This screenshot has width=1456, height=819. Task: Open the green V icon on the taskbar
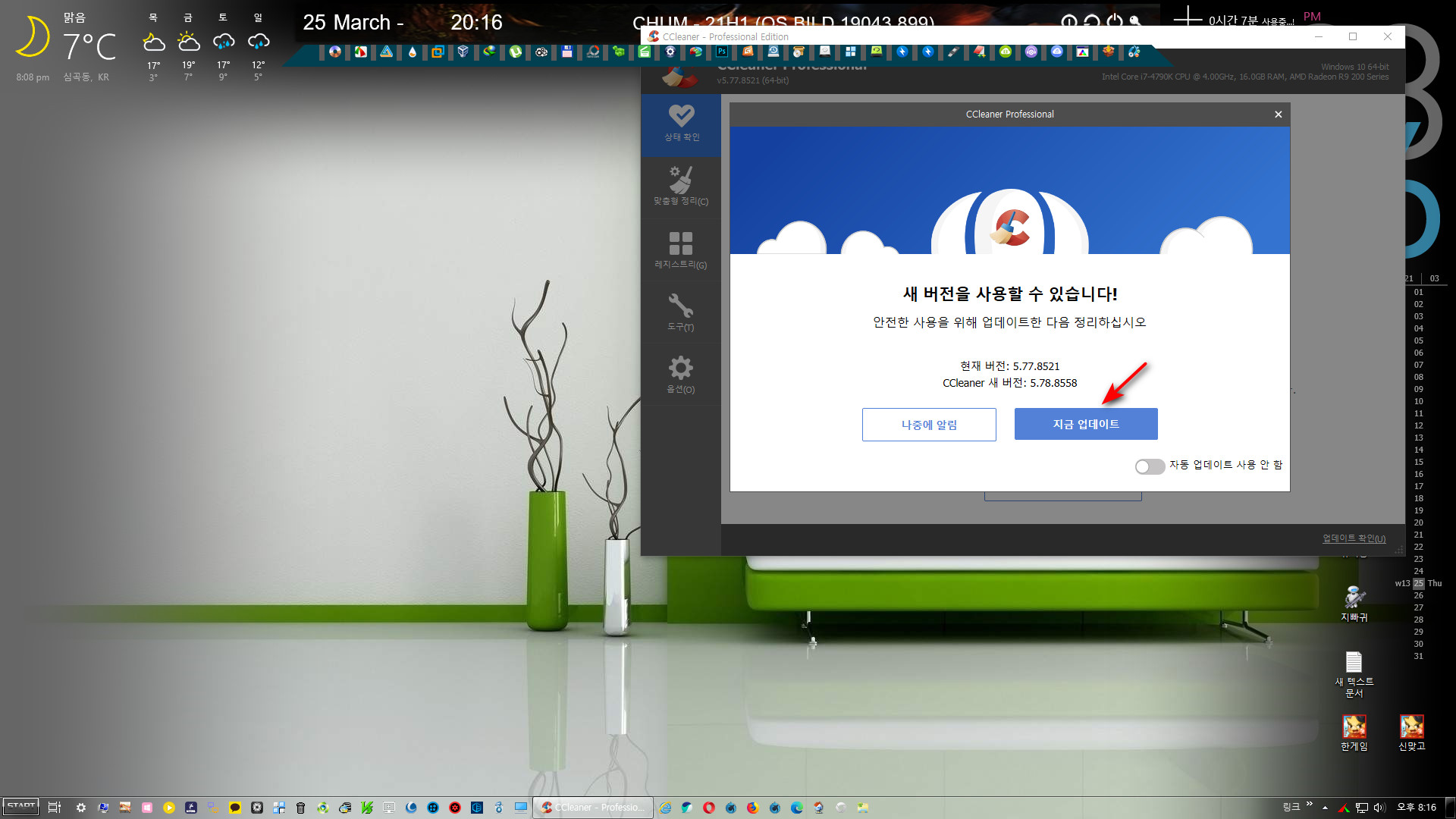366,808
